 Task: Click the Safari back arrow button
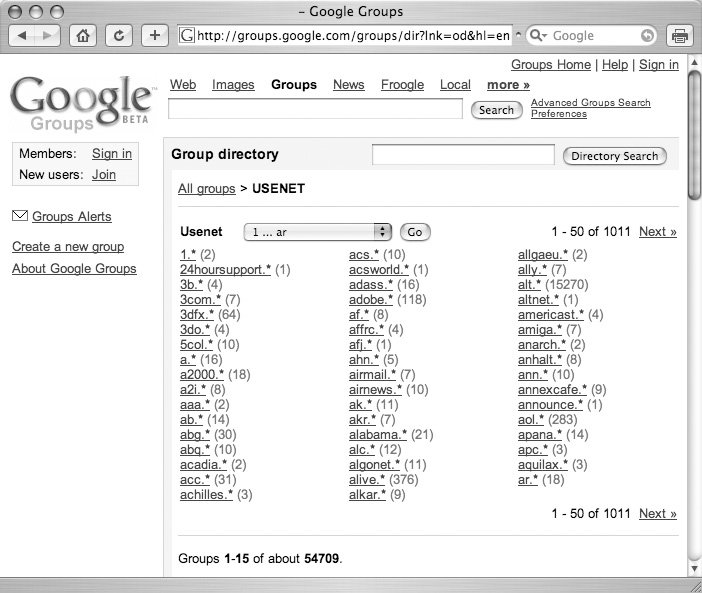pos(23,36)
